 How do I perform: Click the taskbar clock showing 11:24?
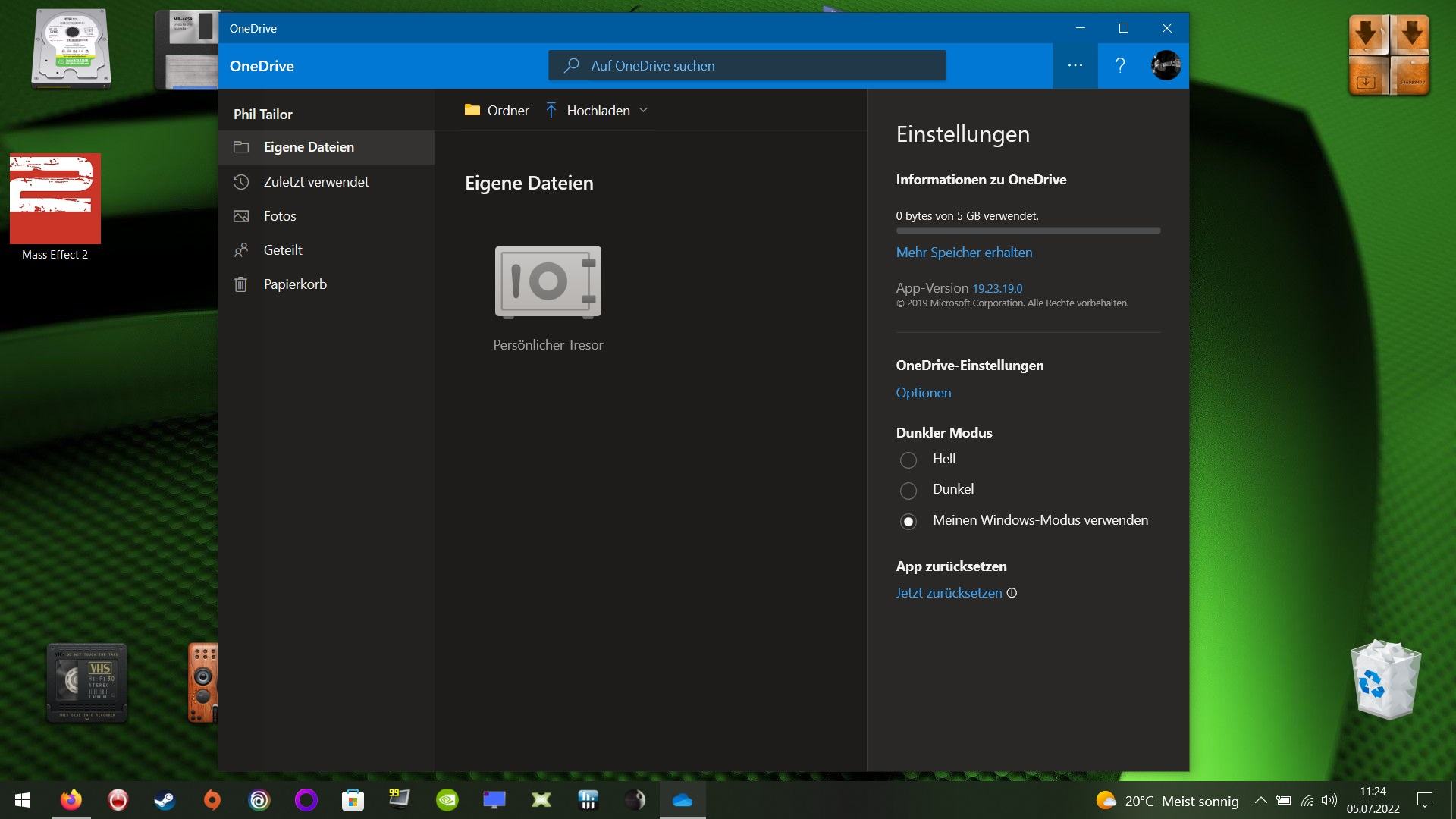point(1373,800)
